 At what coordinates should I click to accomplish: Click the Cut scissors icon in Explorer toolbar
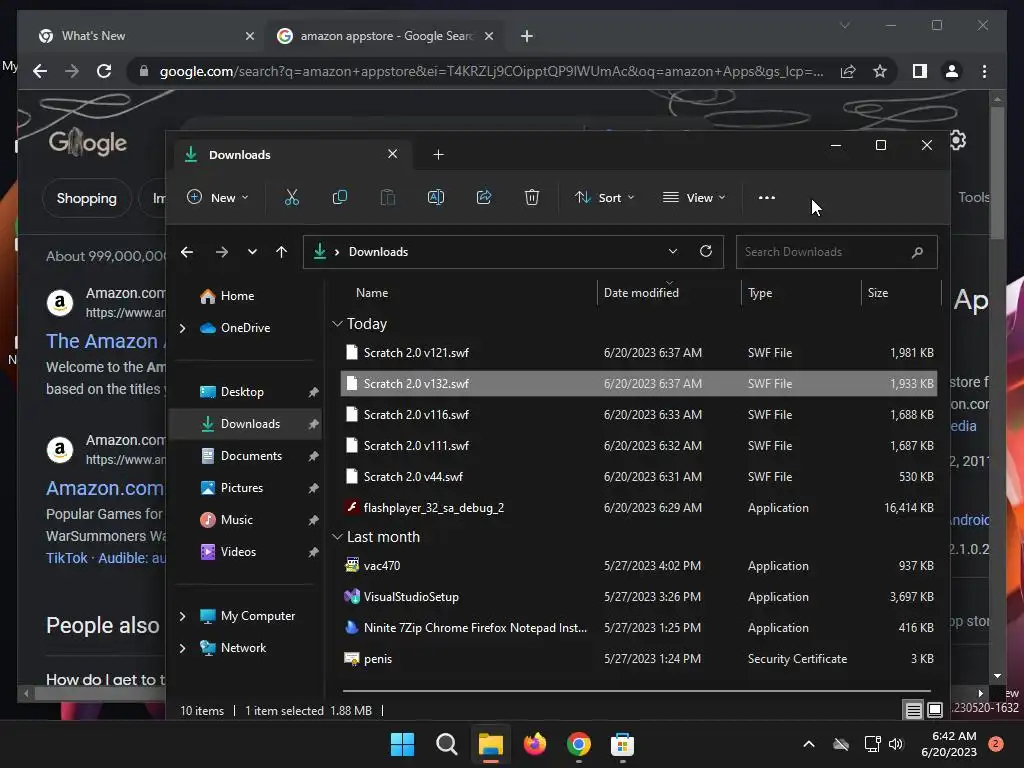(292, 197)
